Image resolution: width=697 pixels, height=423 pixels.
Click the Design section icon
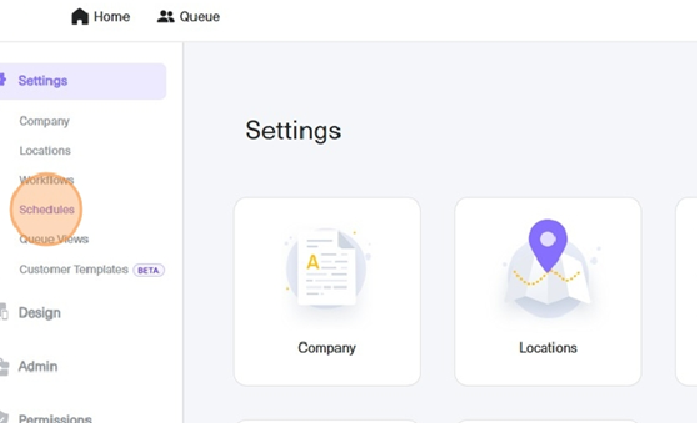pyautogui.click(x=4, y=311)
